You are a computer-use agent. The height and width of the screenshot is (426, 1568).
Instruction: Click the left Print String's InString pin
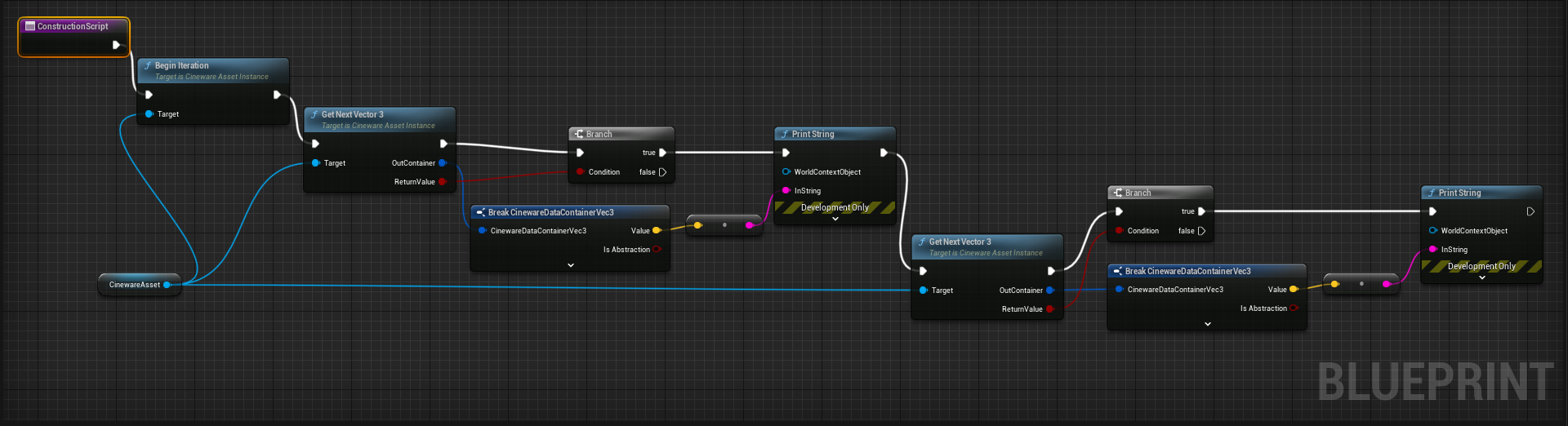click(786, 191)
